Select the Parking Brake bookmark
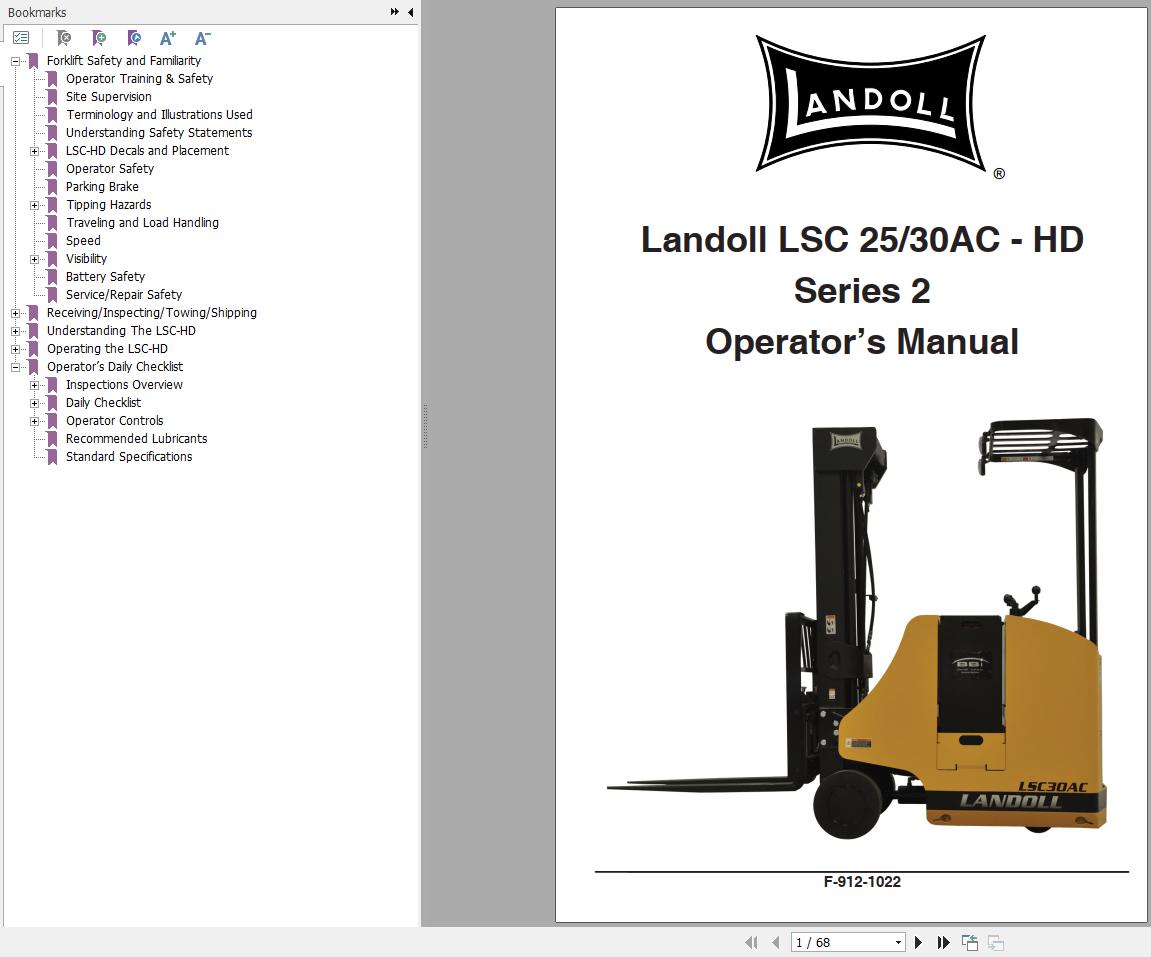This screenshot has height=957, width=1151. point(102,187)
